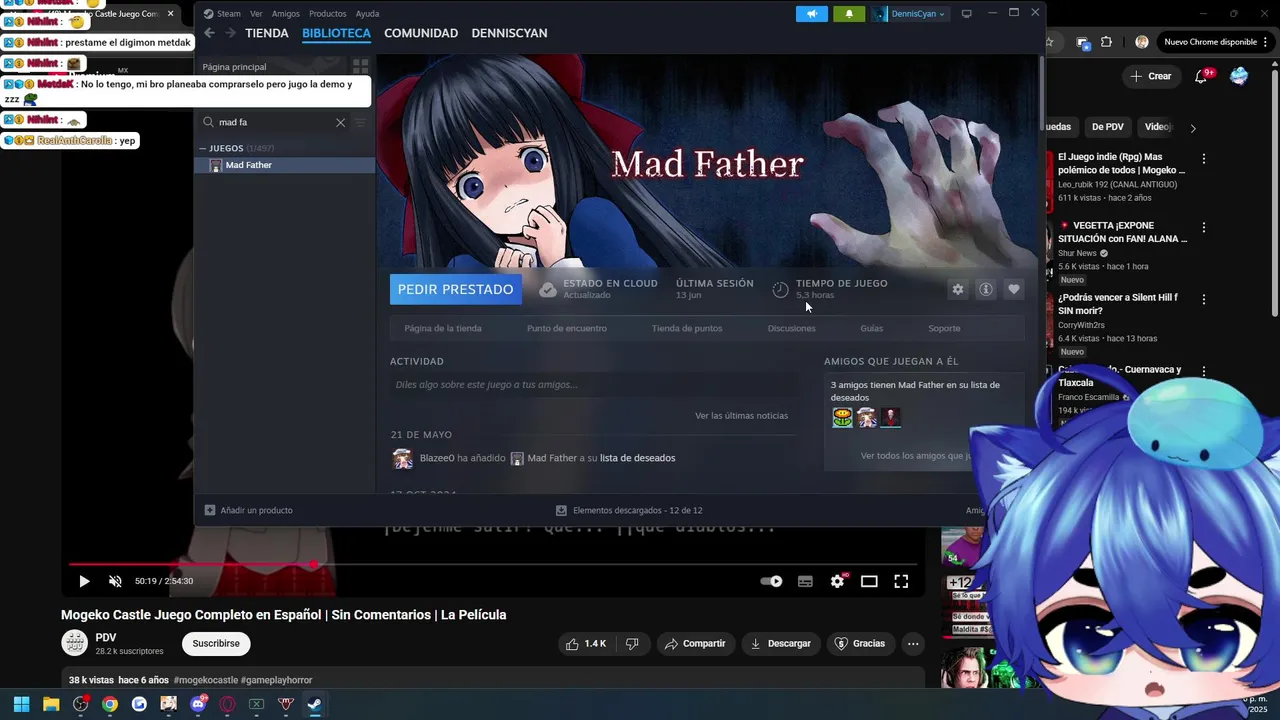Viewport: 1280px width, 720px height.
Task: Open the Productos menu
Action: [x=328, y=14]
